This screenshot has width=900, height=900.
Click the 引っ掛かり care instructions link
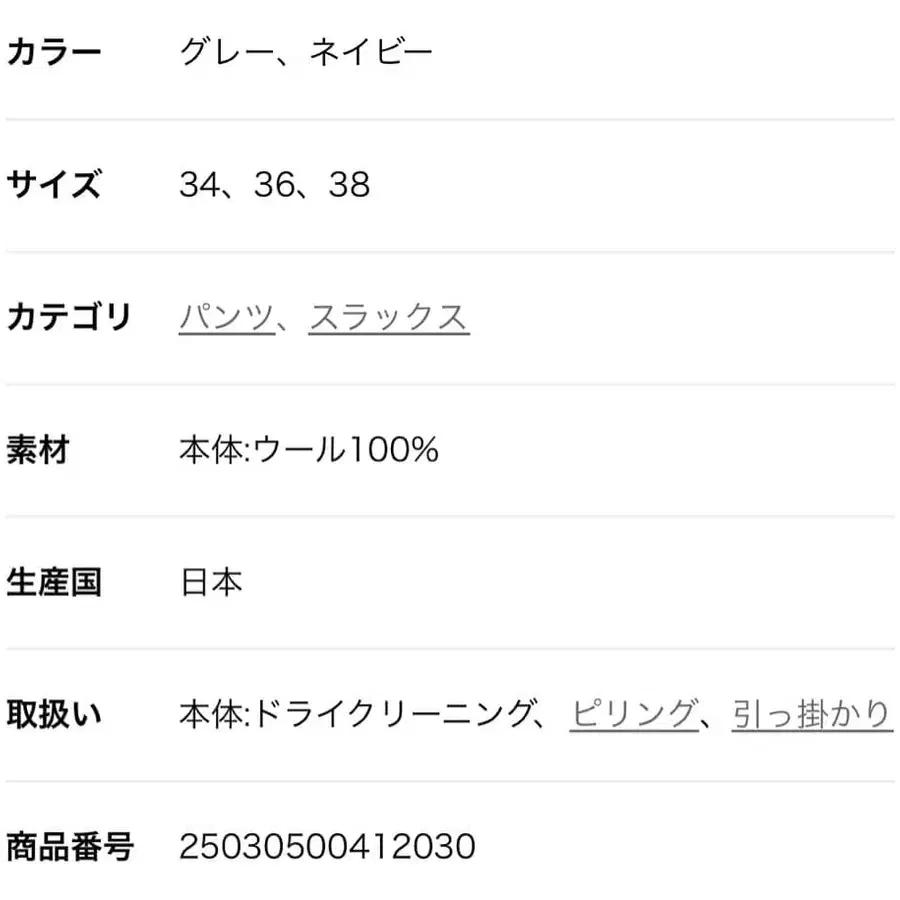point(811,712)
